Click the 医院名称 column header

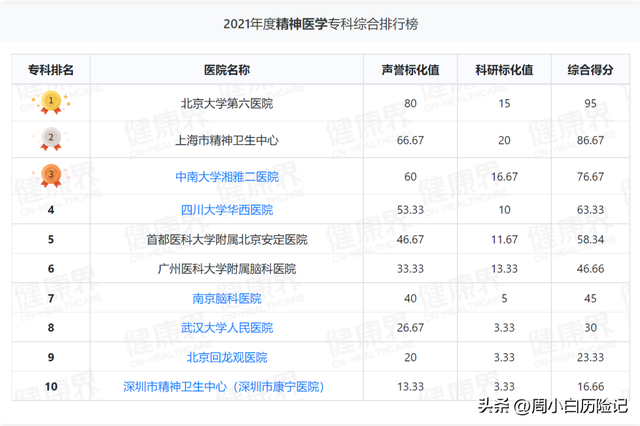click(227, 70)
